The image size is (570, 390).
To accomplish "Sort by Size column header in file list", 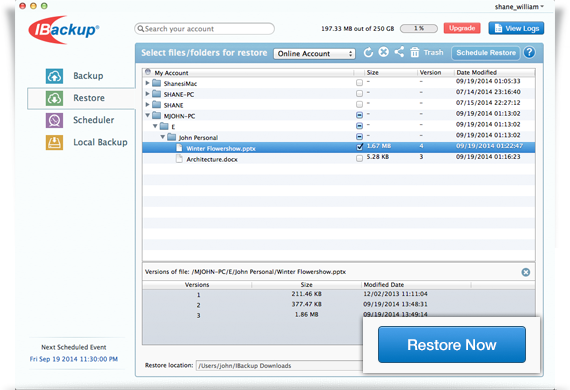I will tap(373, 72).
